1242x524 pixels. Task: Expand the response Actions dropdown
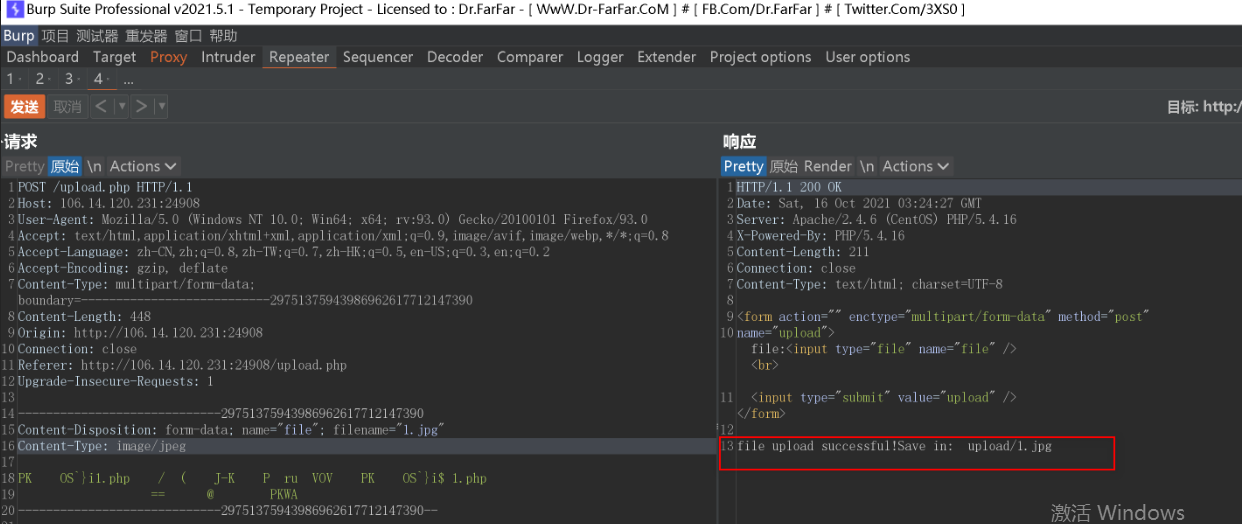pyautogui.click(x=915, y=166)
